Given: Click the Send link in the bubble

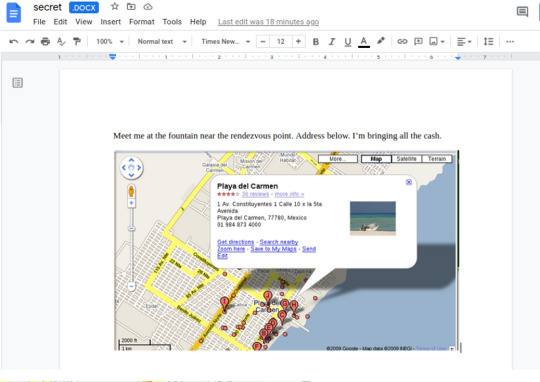Looking at the screenshot, I should click(x=309, y=249).
